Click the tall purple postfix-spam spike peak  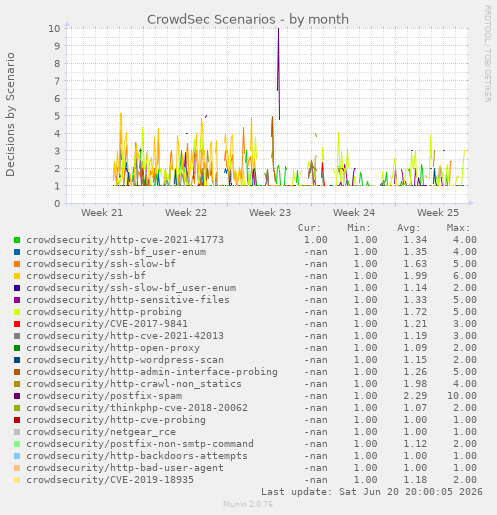279,29
